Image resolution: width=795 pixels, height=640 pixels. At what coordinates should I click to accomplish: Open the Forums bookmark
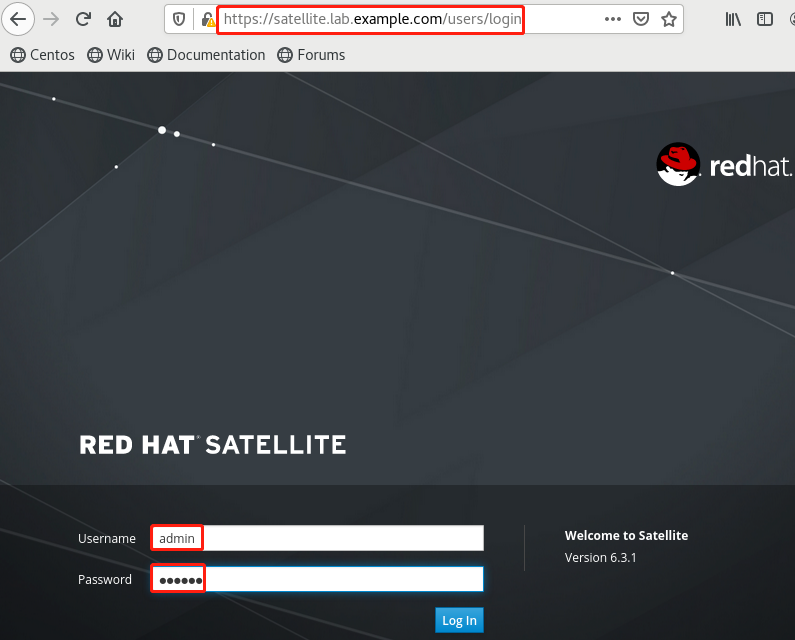(x=311, y=55)
